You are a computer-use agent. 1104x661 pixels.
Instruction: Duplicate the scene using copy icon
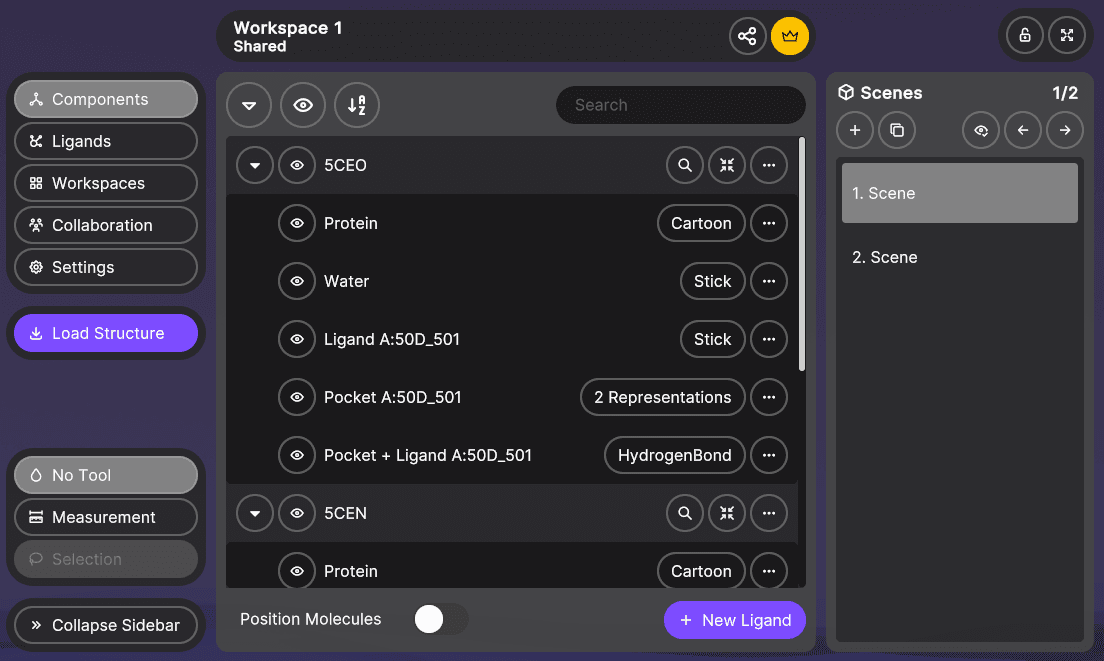pos(897,131)
